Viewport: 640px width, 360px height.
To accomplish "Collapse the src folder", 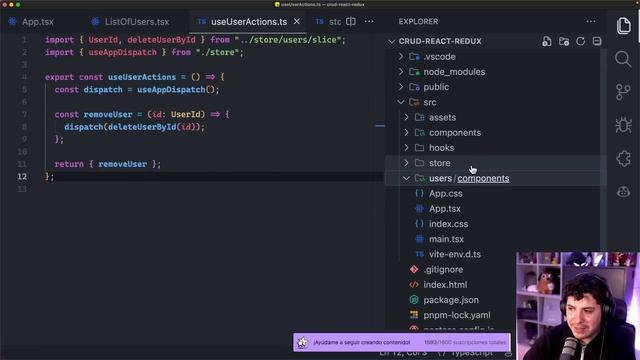I will click(429, 102).
